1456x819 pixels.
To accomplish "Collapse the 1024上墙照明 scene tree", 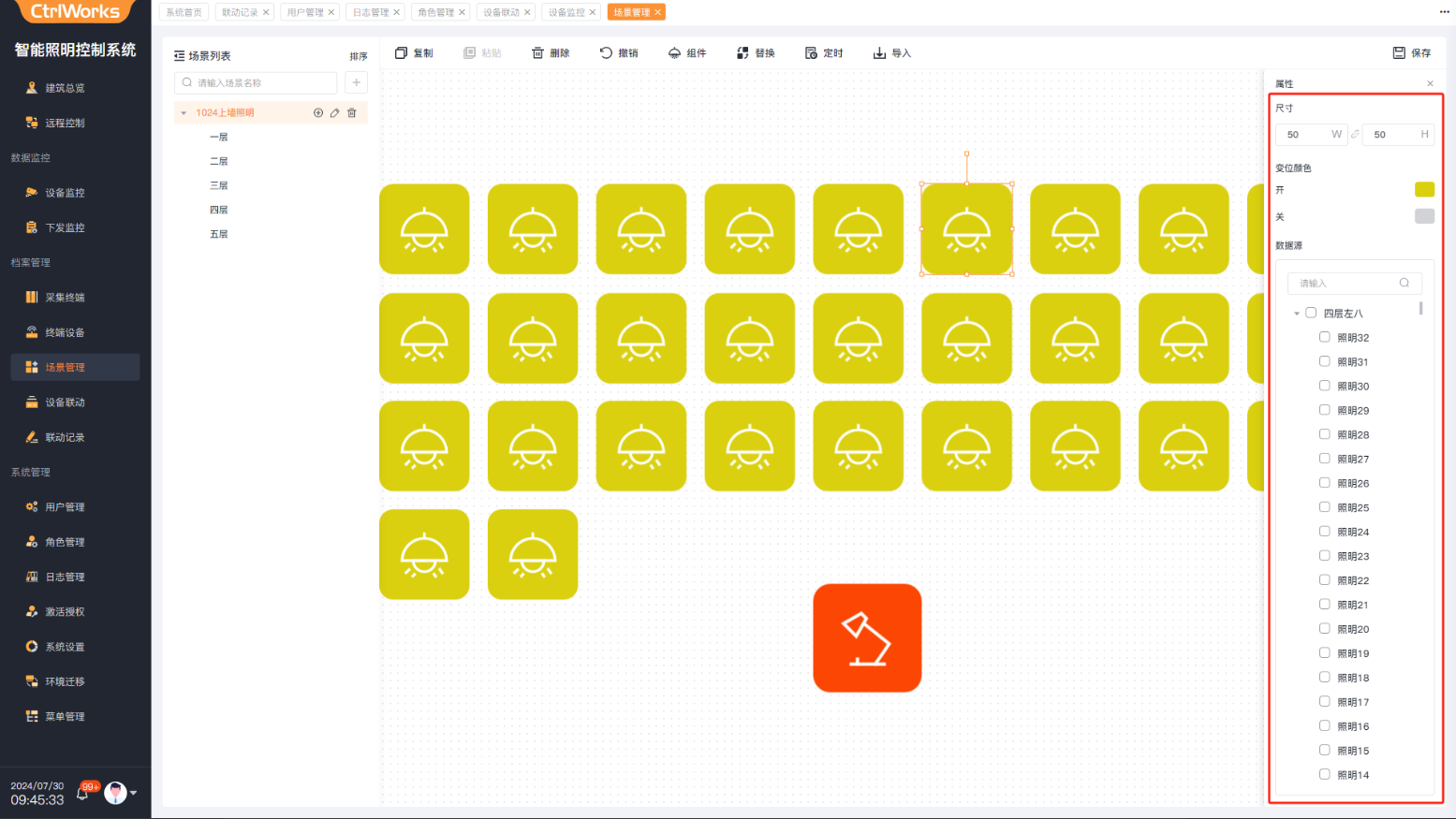I will 184,113.
